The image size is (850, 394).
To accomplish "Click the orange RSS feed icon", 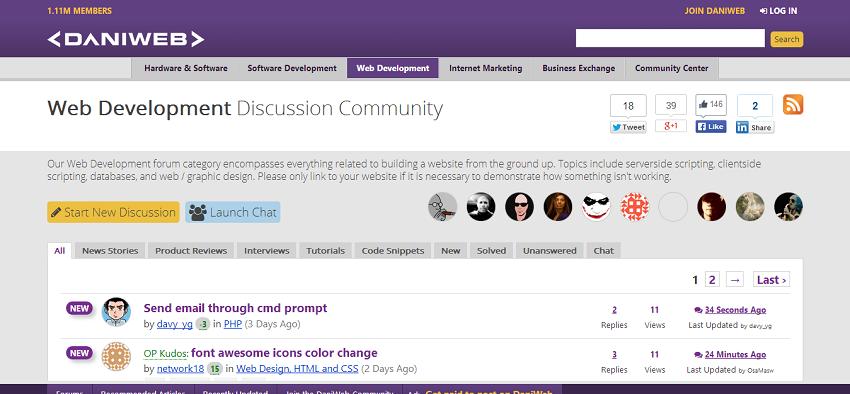I will point(793,105).
